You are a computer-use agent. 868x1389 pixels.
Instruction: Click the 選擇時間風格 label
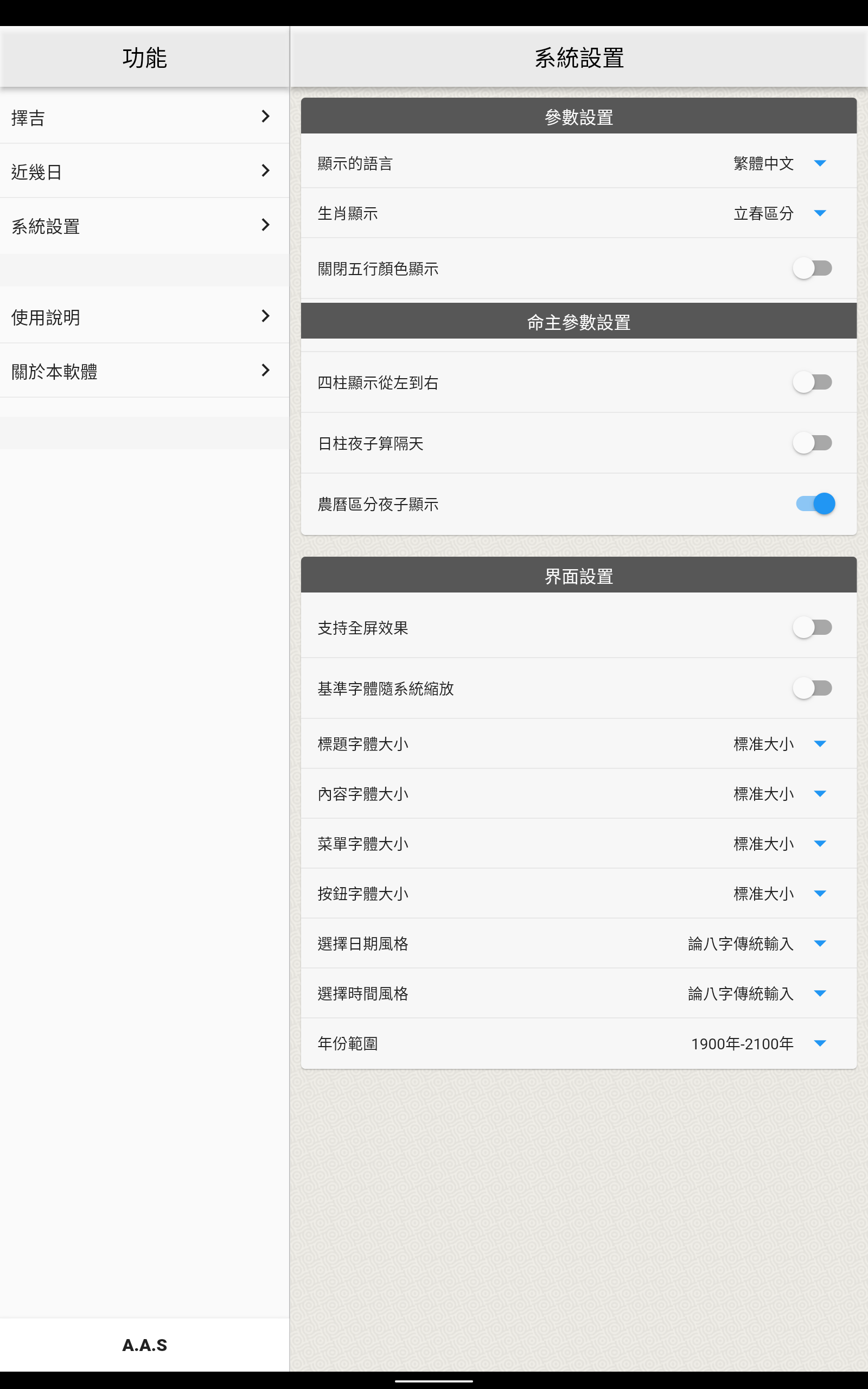[363, 993]
